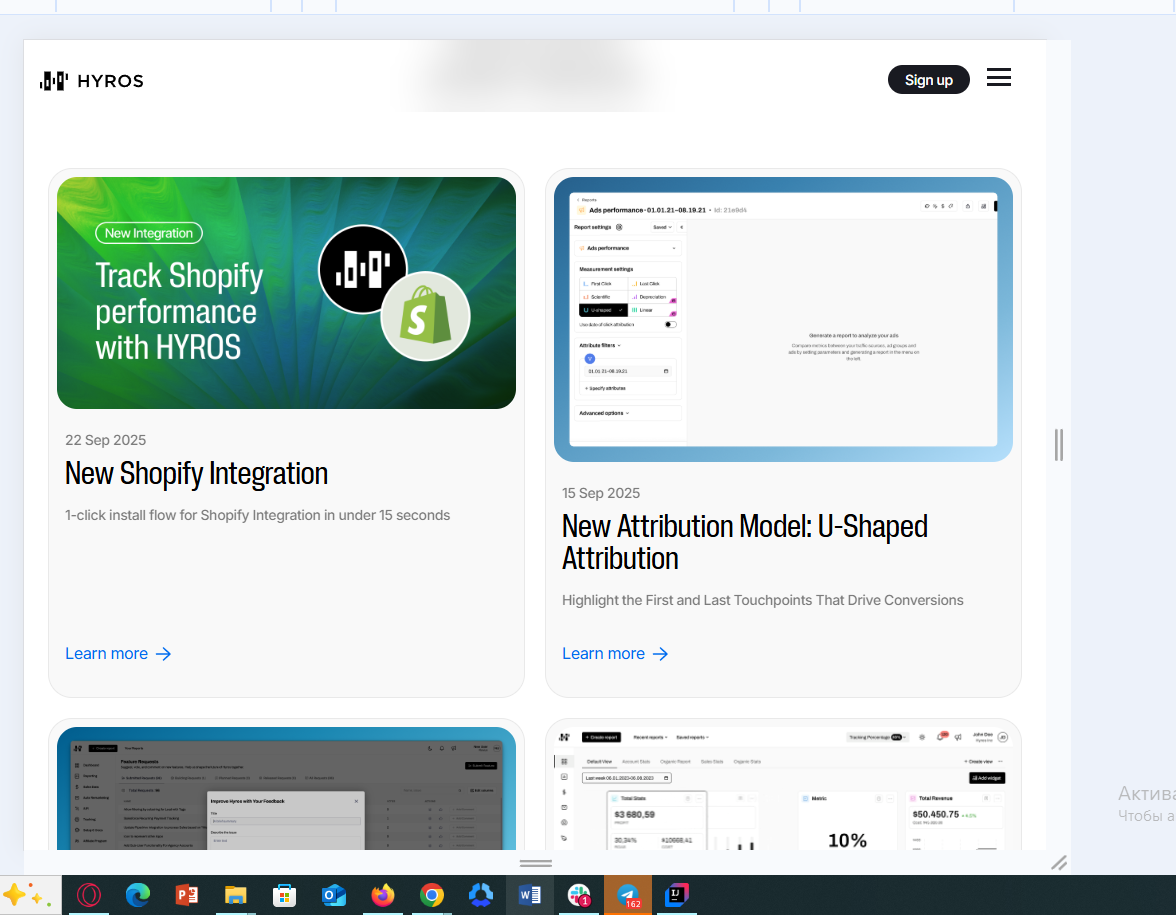Open the New Attribution Model: U-Shaped Attribution headline

click(x=744, y=542)
